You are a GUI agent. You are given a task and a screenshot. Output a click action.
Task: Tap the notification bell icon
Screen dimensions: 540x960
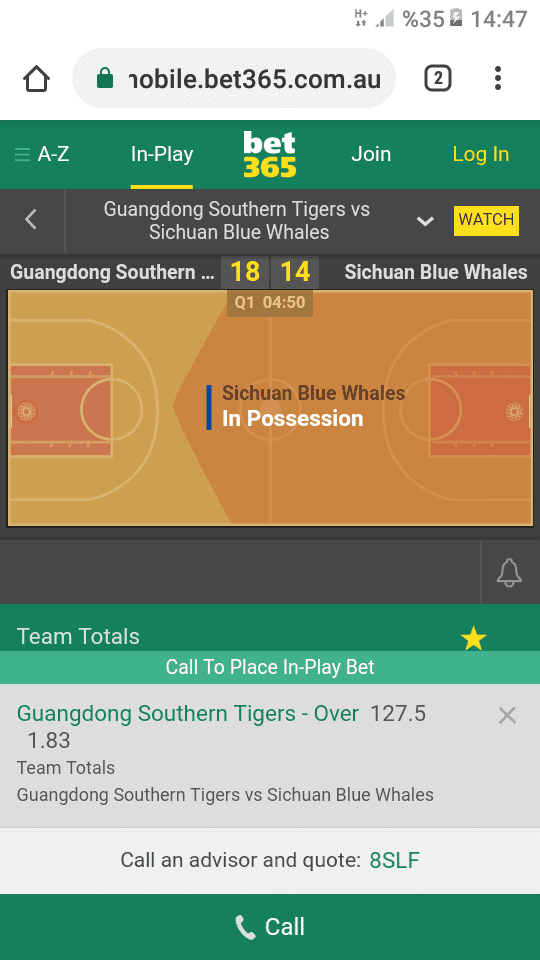(x=509, y=572)
